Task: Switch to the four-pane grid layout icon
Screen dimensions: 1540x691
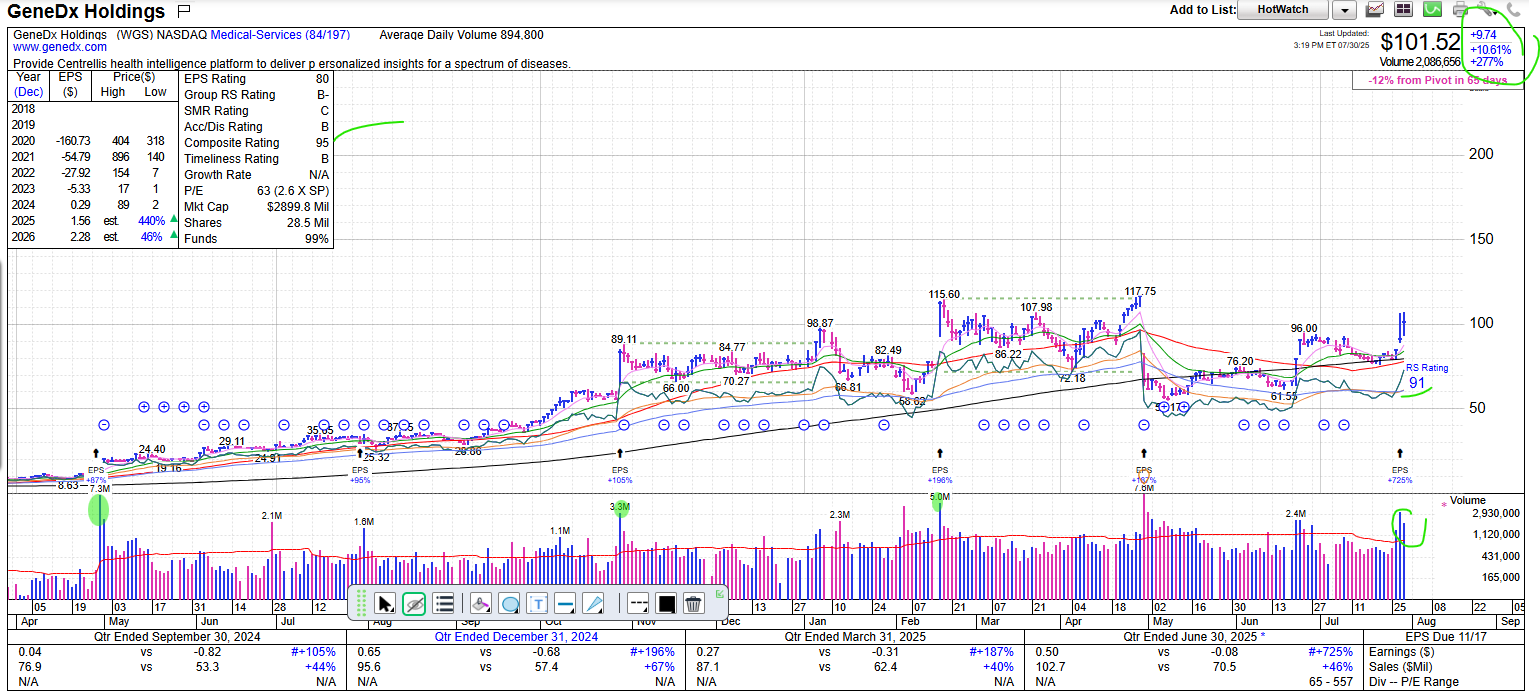Action: click(1404, 10)
